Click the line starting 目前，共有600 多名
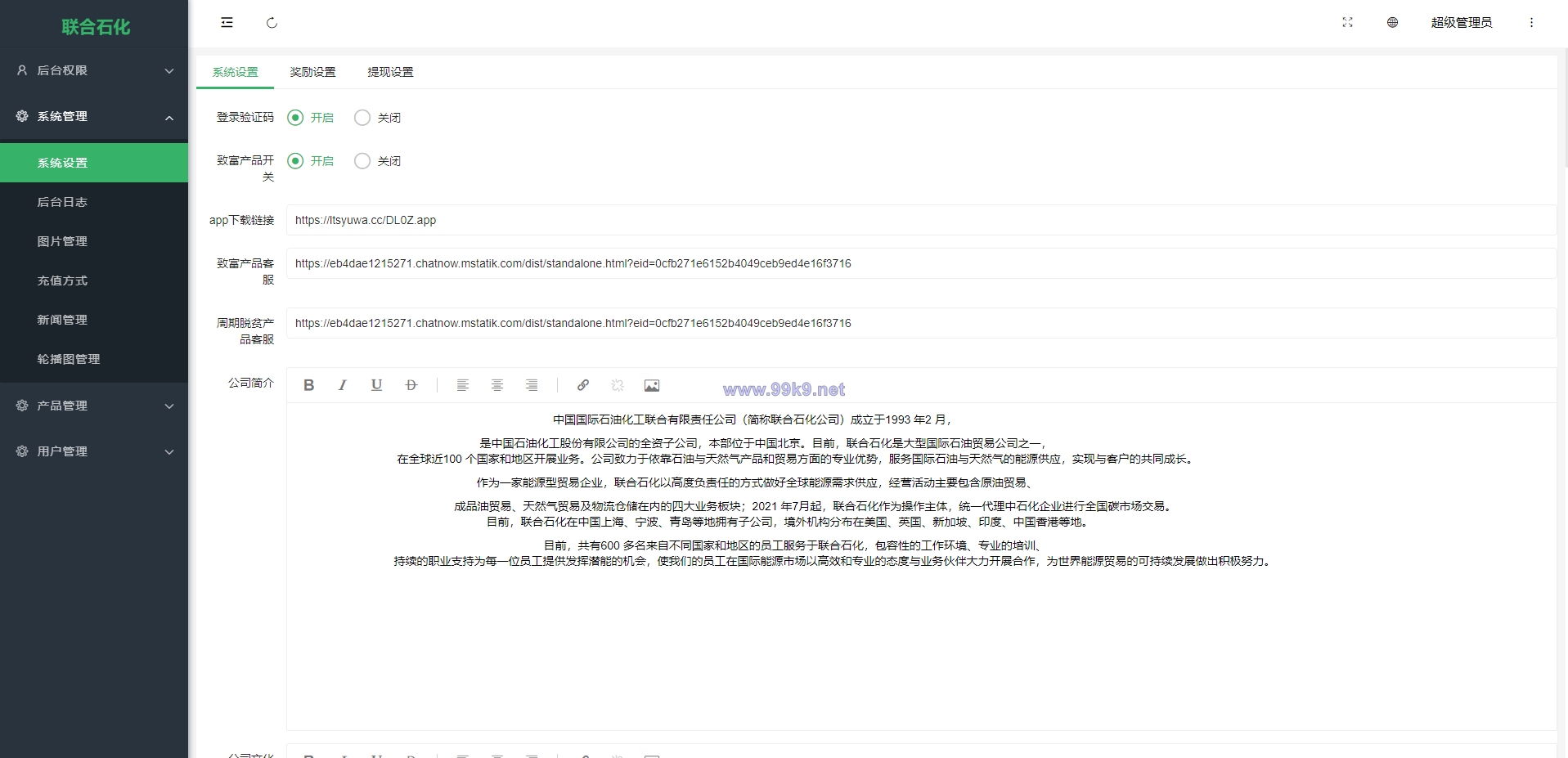The height and width of the screenshot is (758, 1568). click(x=793, y=545)
